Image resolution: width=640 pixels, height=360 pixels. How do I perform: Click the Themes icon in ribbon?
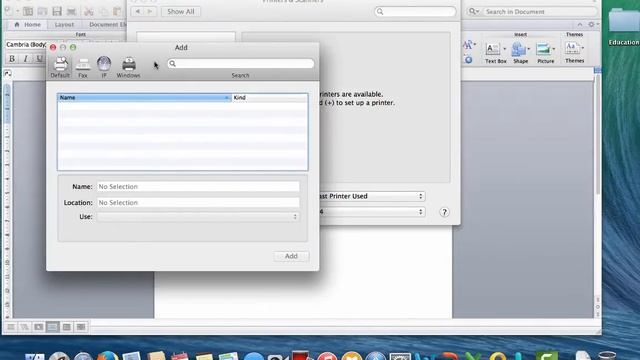572,48
